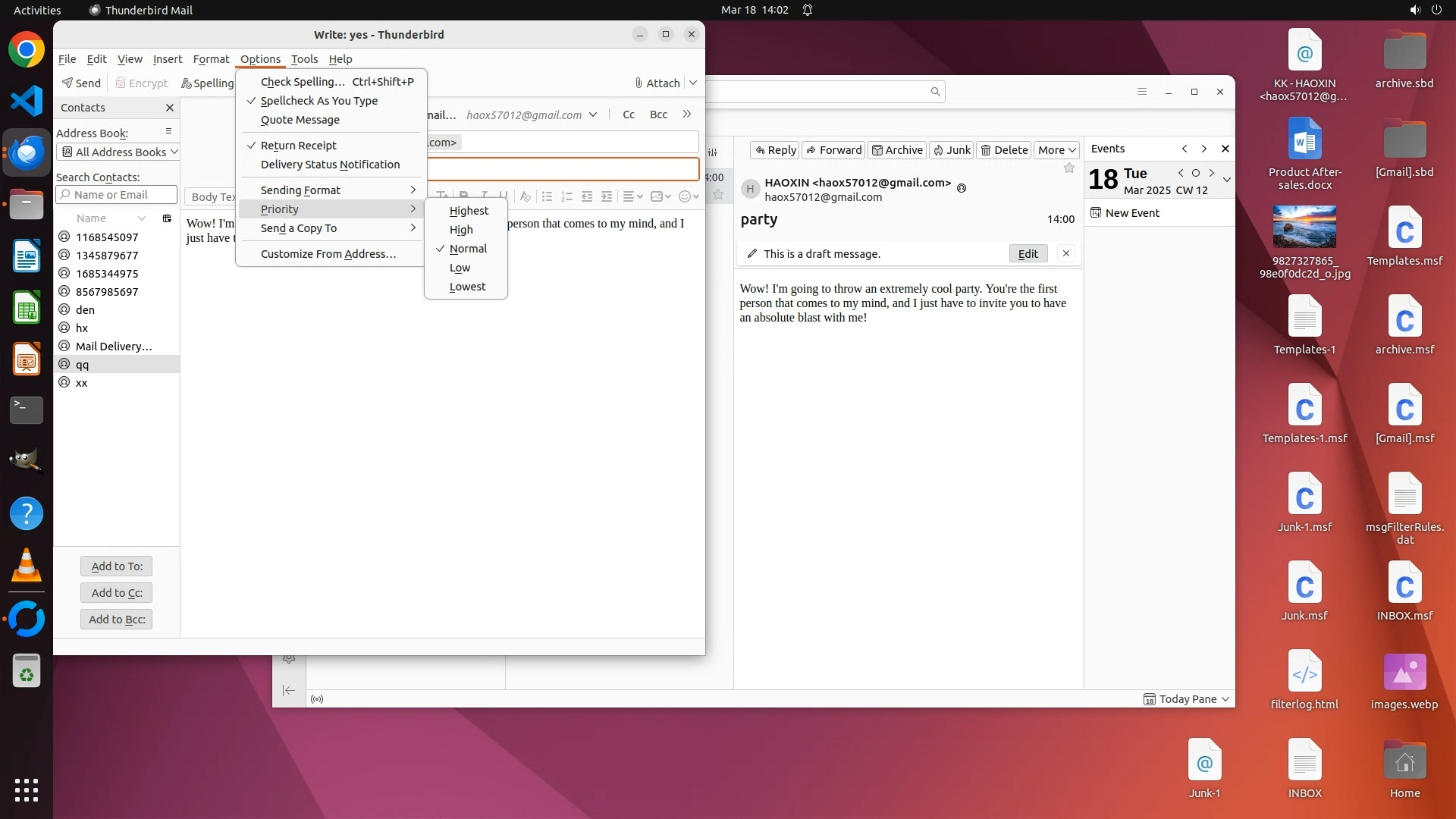Open the All Address Books dropdown
The image size is (1456, 819).
pos(118,152)
